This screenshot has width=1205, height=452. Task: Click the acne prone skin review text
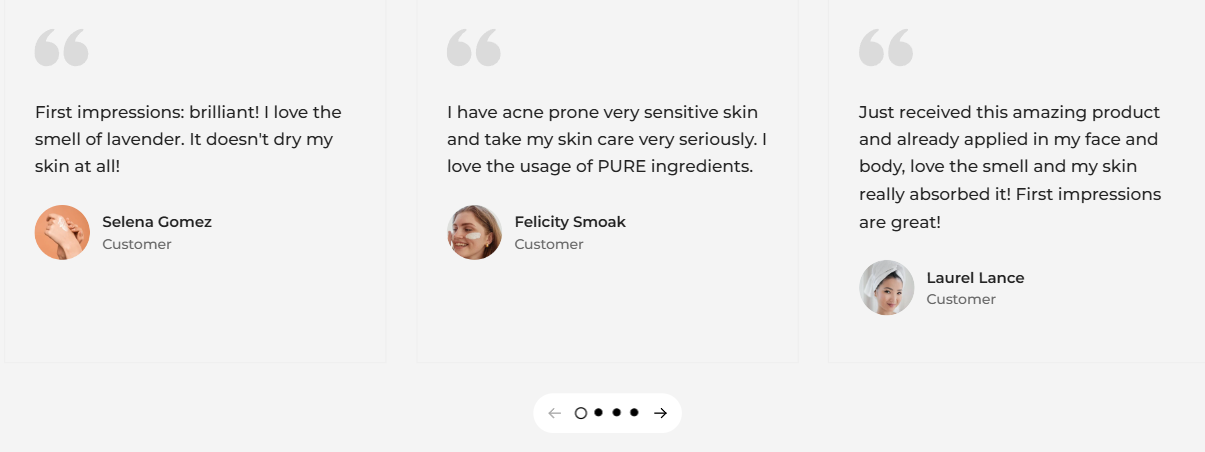tap(607, 139)
